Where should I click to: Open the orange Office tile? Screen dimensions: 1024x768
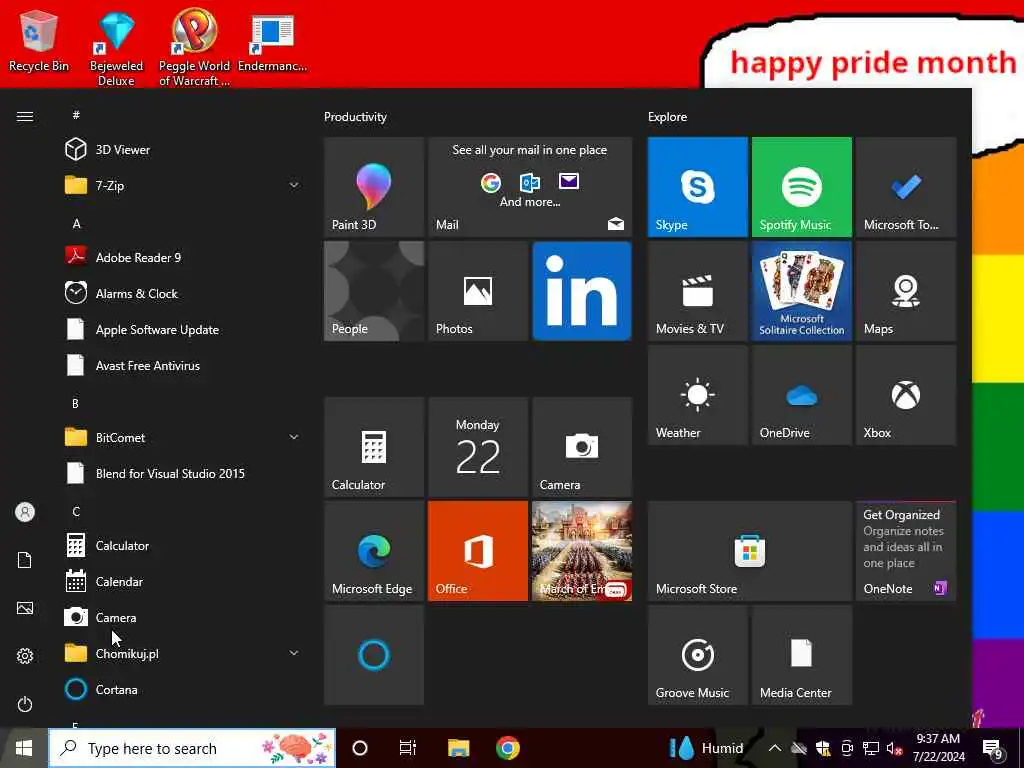(x=478, y=551)
